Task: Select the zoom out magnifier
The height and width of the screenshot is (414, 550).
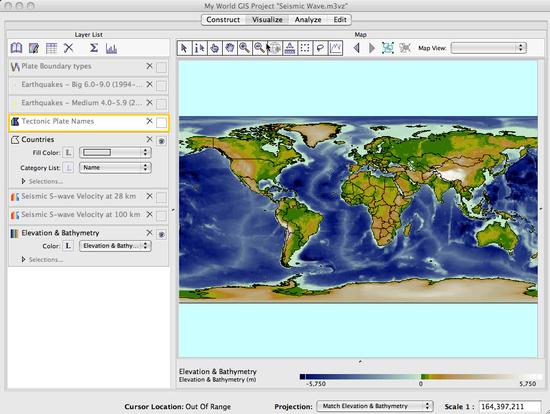Action: click(260, 48)
